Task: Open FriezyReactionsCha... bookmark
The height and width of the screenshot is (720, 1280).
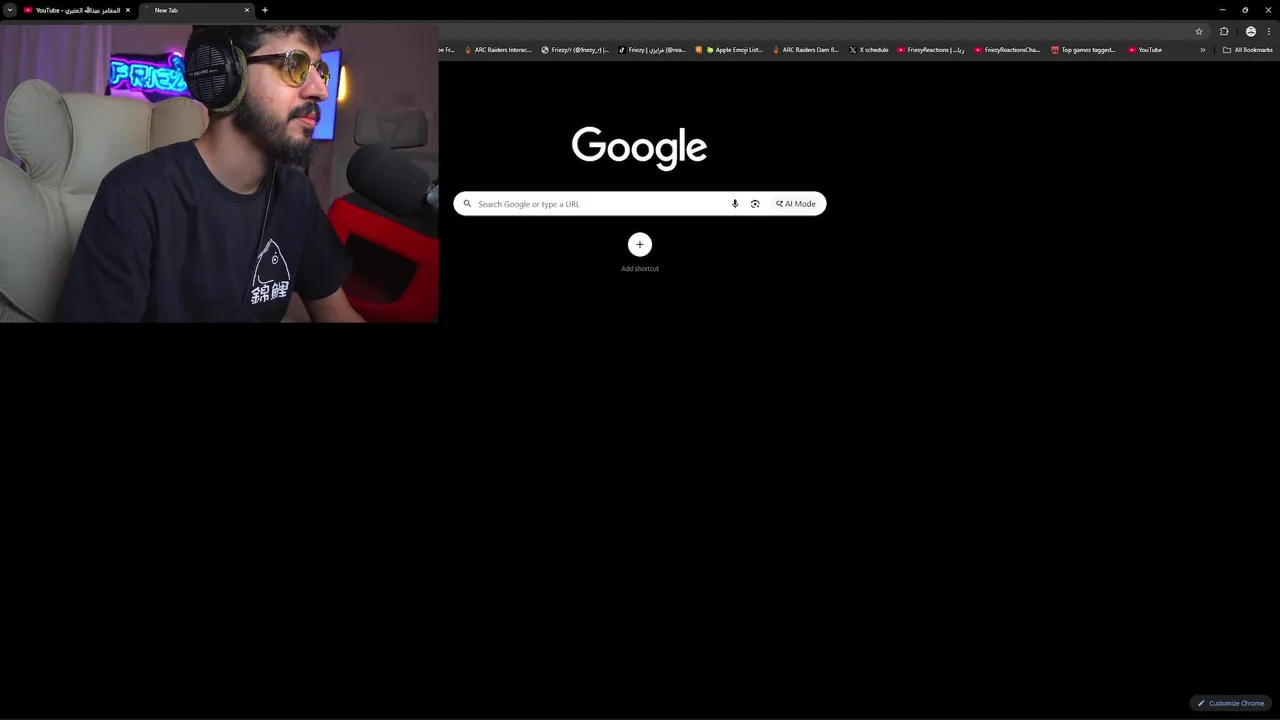Action: pyautogui.click(x=1008, y=50)
